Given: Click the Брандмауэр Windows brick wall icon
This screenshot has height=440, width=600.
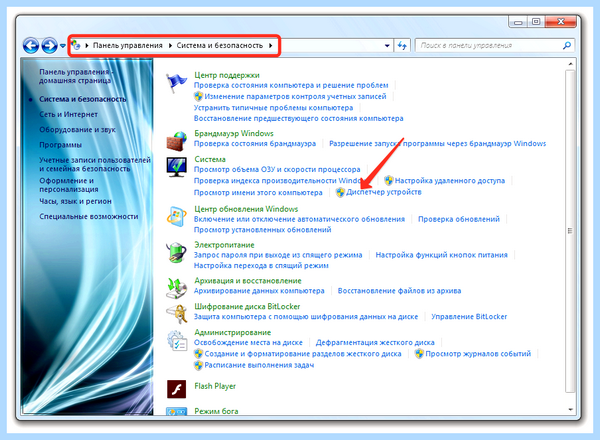Looking at the screenshot, I should pos(176,141).
